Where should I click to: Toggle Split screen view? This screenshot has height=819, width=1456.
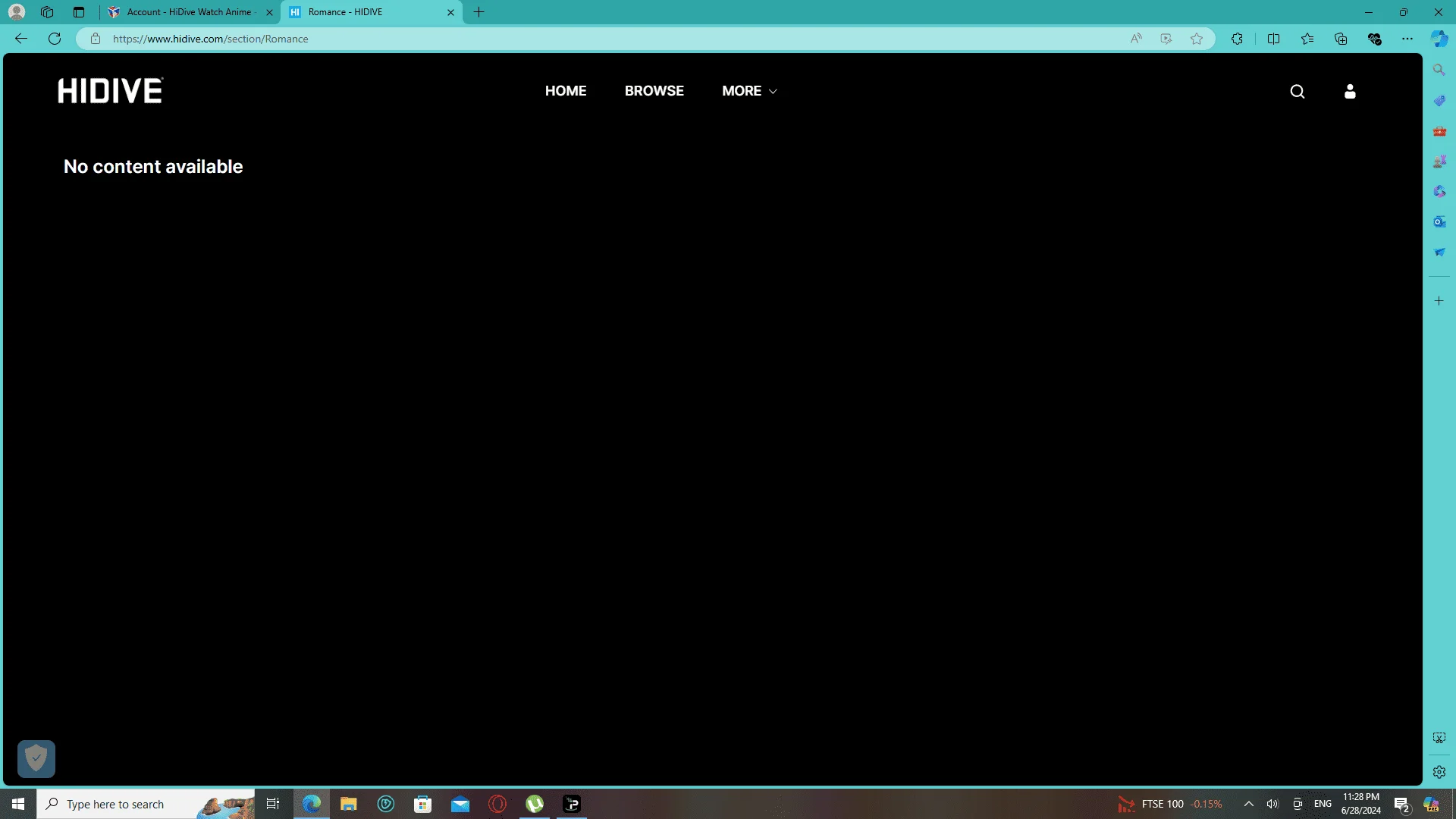pos(1274,39)
